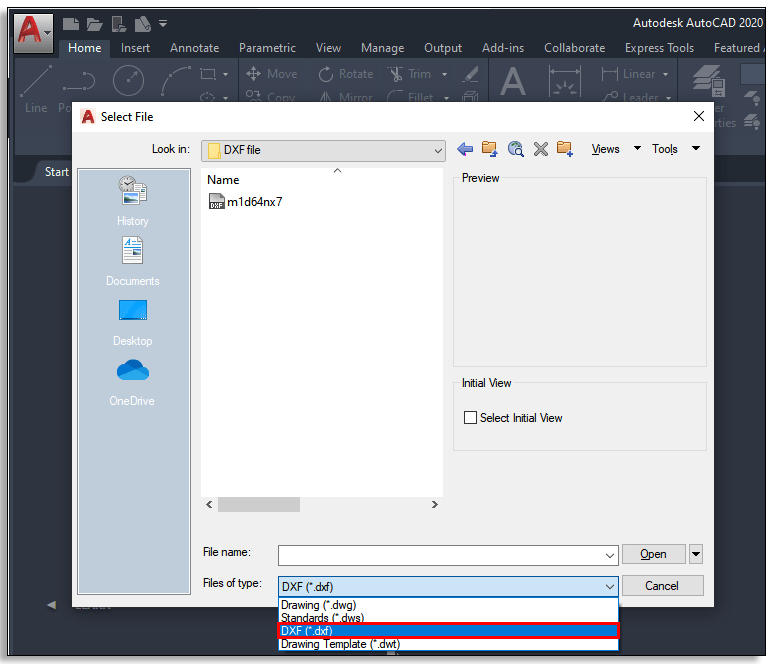This screenshot has height=664, width=774.
Task: Click the Delete X icon in dialog toolbar
Action: point(541,149)
